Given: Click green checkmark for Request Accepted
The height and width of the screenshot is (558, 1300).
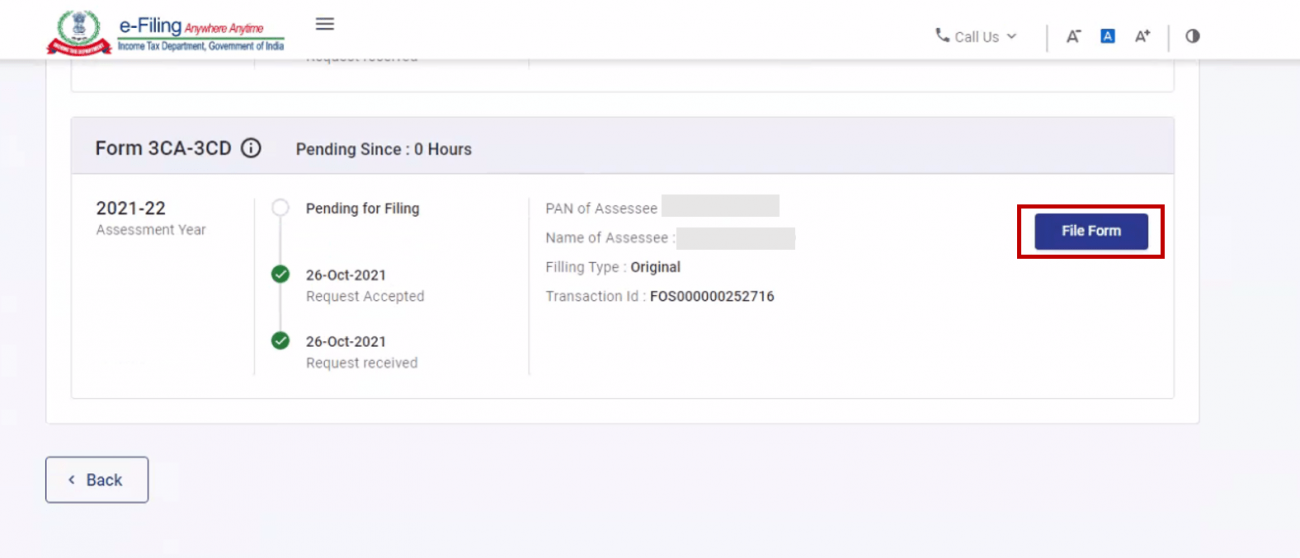Looking at the screenshot, I should coord(281,275).
